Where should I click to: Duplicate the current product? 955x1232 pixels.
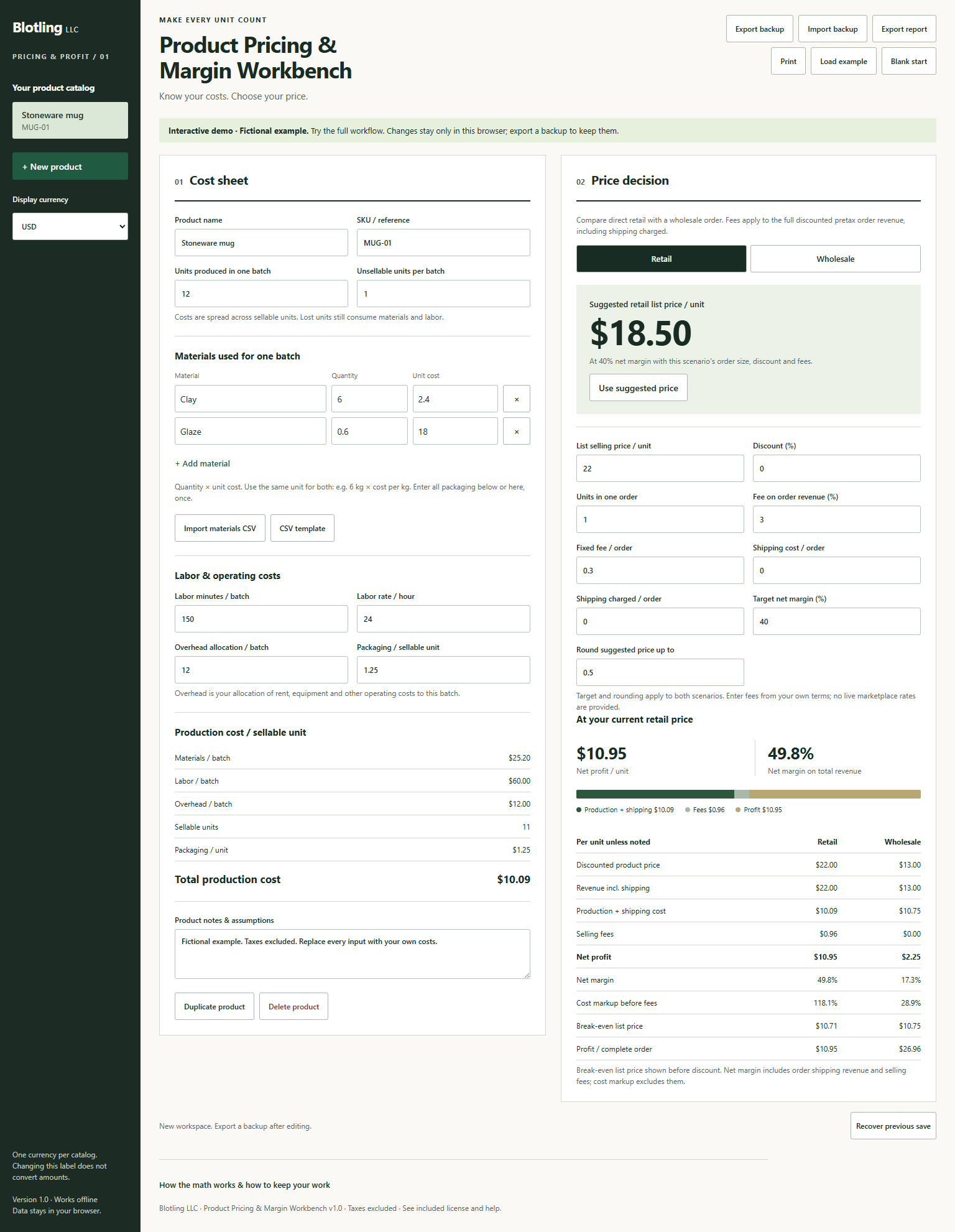click(214, 1006)
